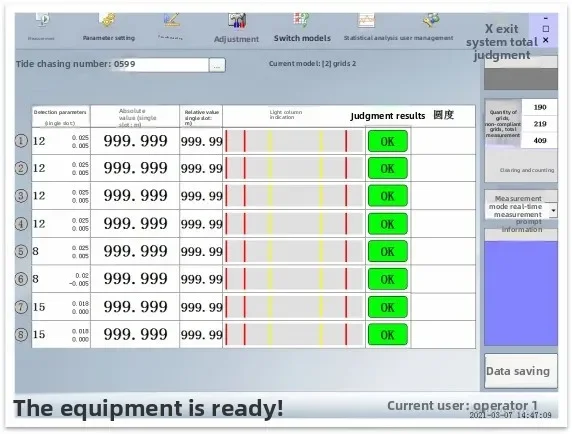Click the X exit system label
The image size is (572, 434).
click(502, 29)
